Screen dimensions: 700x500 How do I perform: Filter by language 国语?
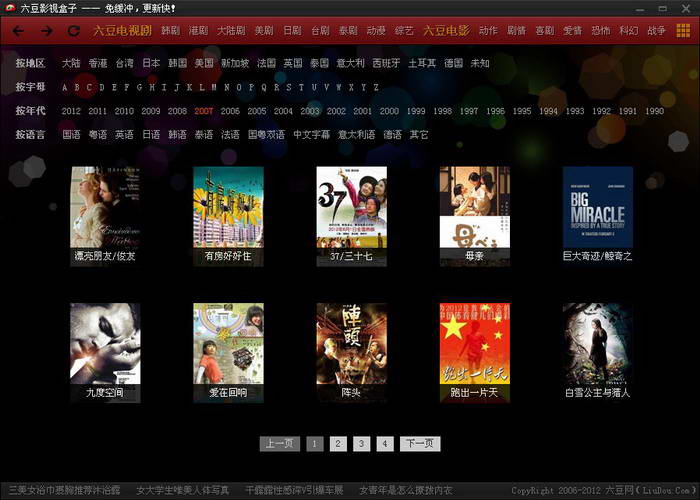click(x=71, y=134)
